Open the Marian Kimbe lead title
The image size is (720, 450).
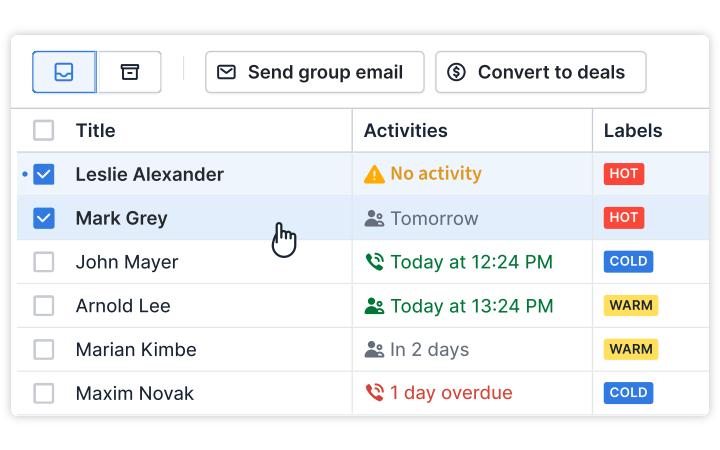pyautogui.click(x=136, y=349)
